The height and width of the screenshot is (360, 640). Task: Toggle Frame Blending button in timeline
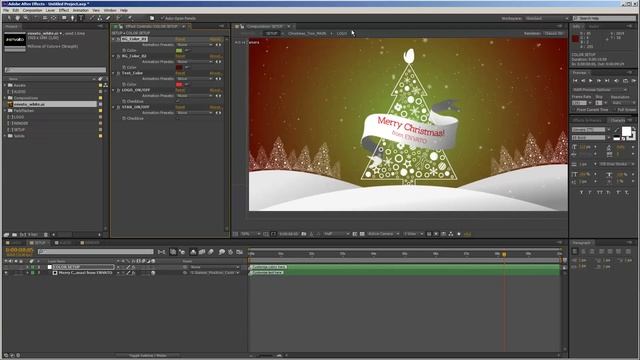[202, 252]
